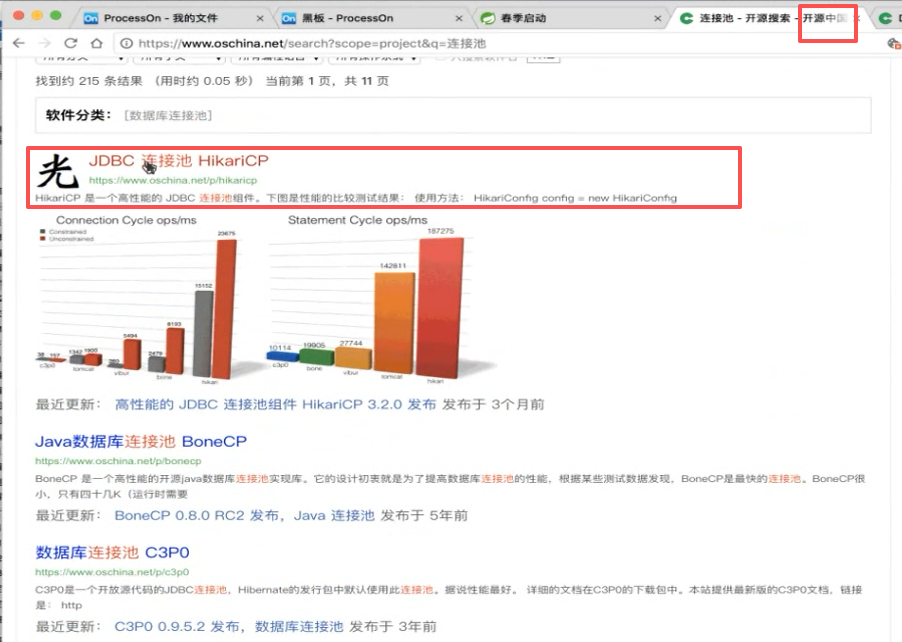
Task: Reload the page with the refresh icon
Action: 71,43
